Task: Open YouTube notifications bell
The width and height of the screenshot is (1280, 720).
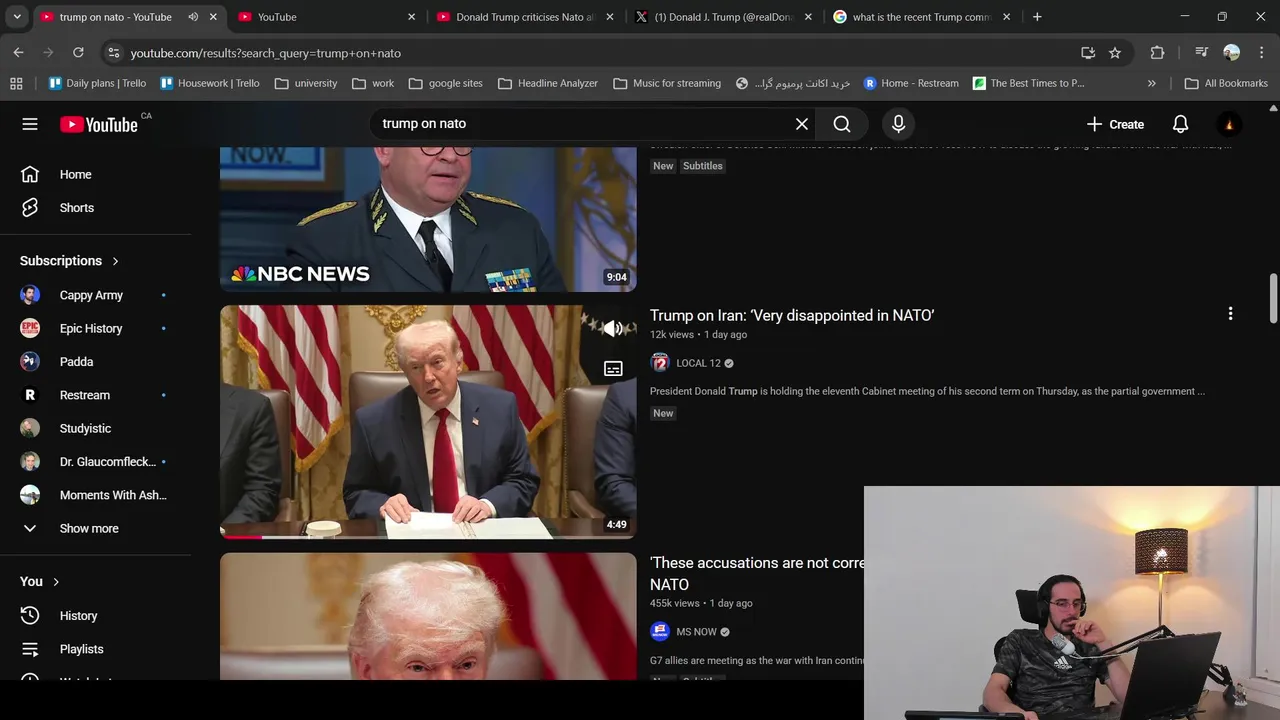Action: tap(1180, 124)
